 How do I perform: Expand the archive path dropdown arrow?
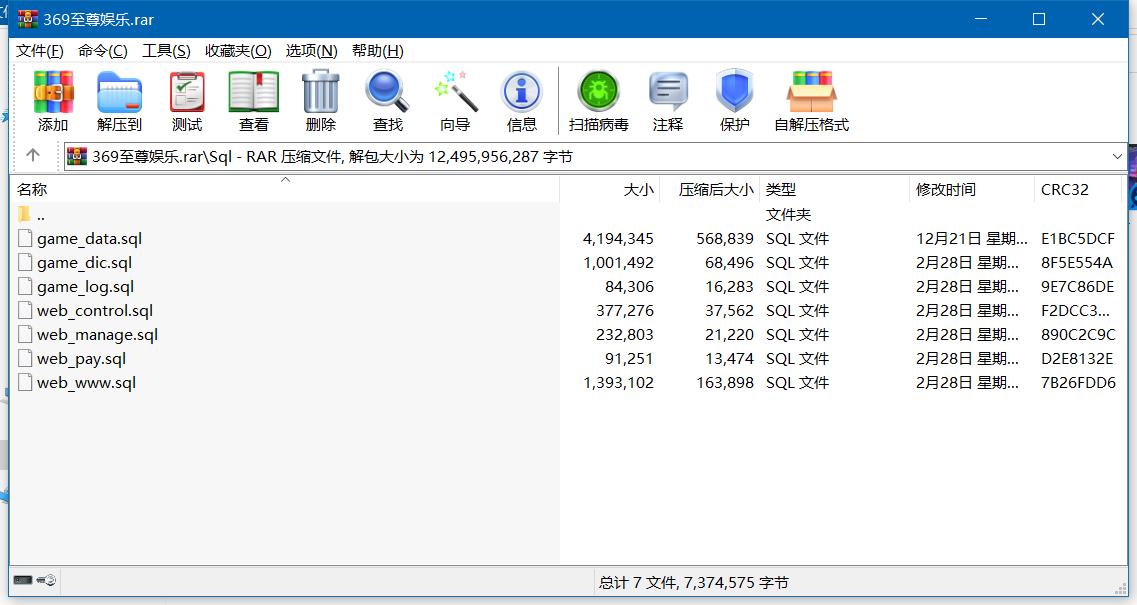pos(1117,156)
